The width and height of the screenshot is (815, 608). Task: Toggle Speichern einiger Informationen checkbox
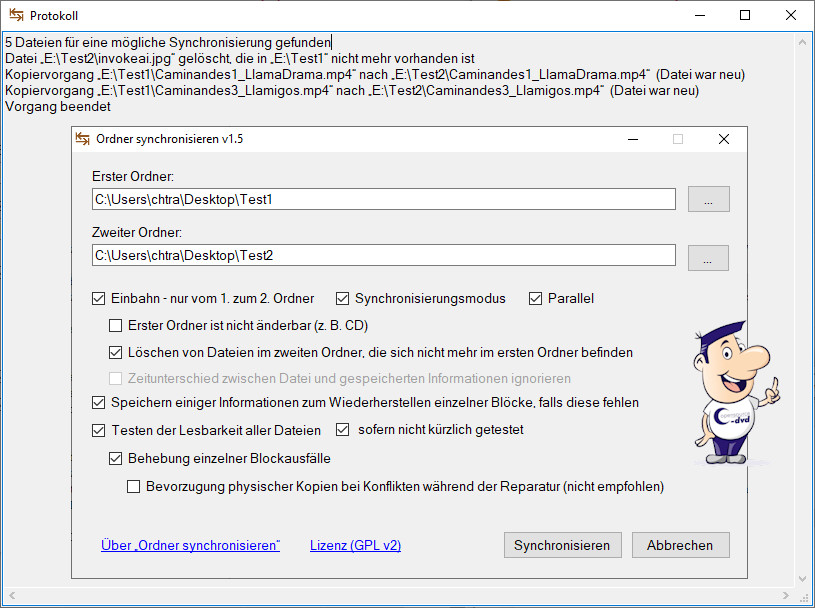[x=98, y=402]
